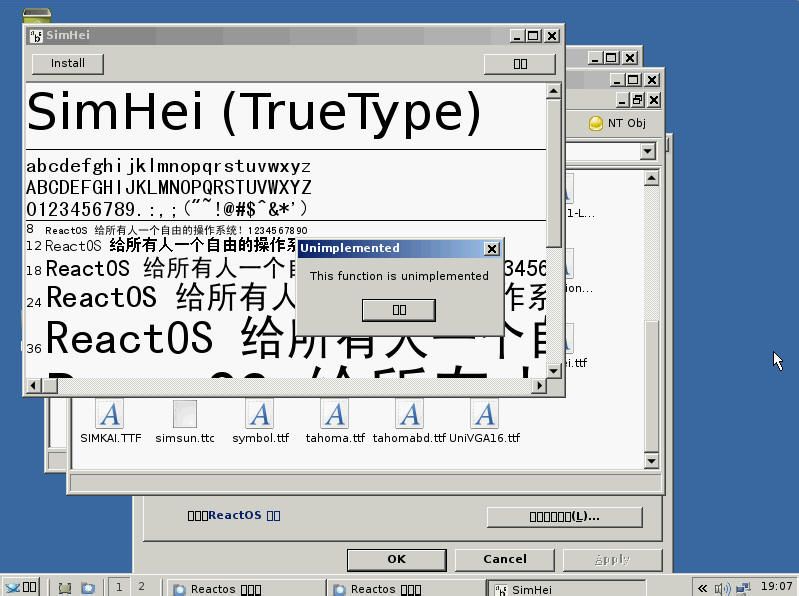Activate SimHei taskbar button
The image size is (799, 596).
pos(566,589)
